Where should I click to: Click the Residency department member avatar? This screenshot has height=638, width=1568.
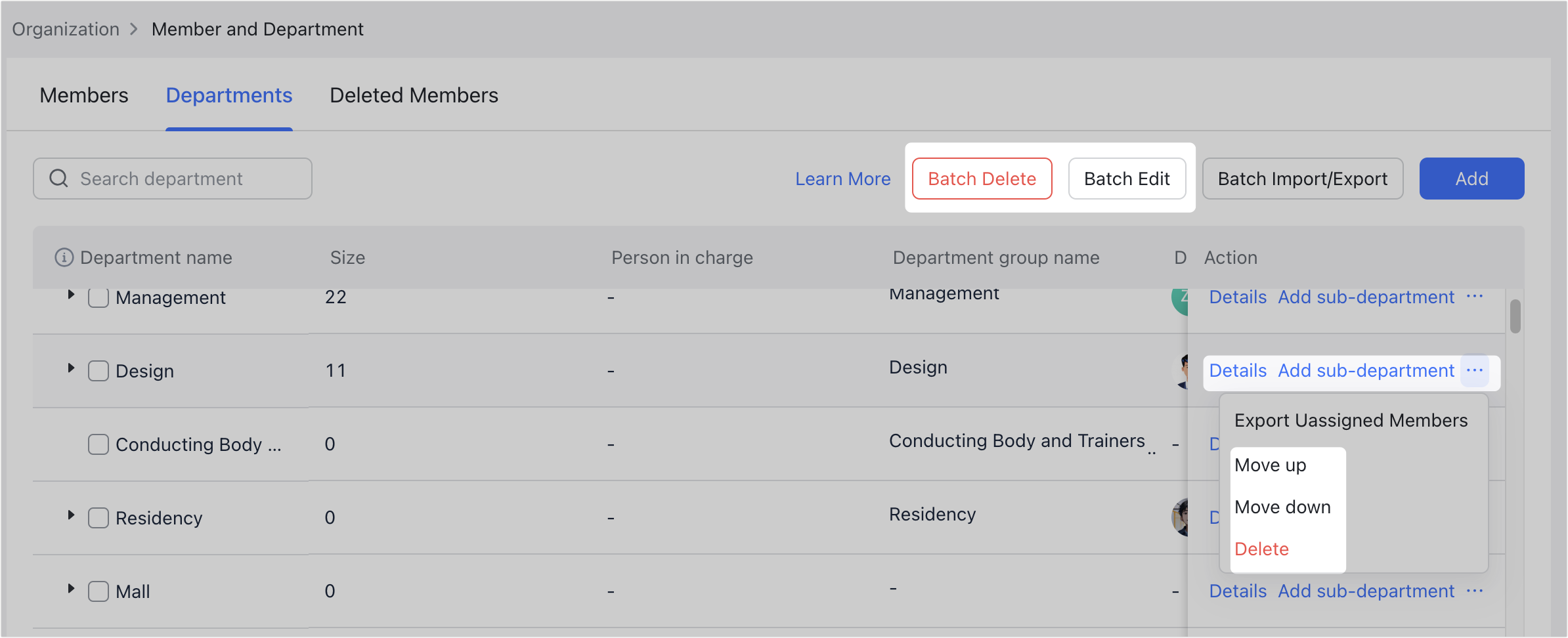tap(1181, 517)
